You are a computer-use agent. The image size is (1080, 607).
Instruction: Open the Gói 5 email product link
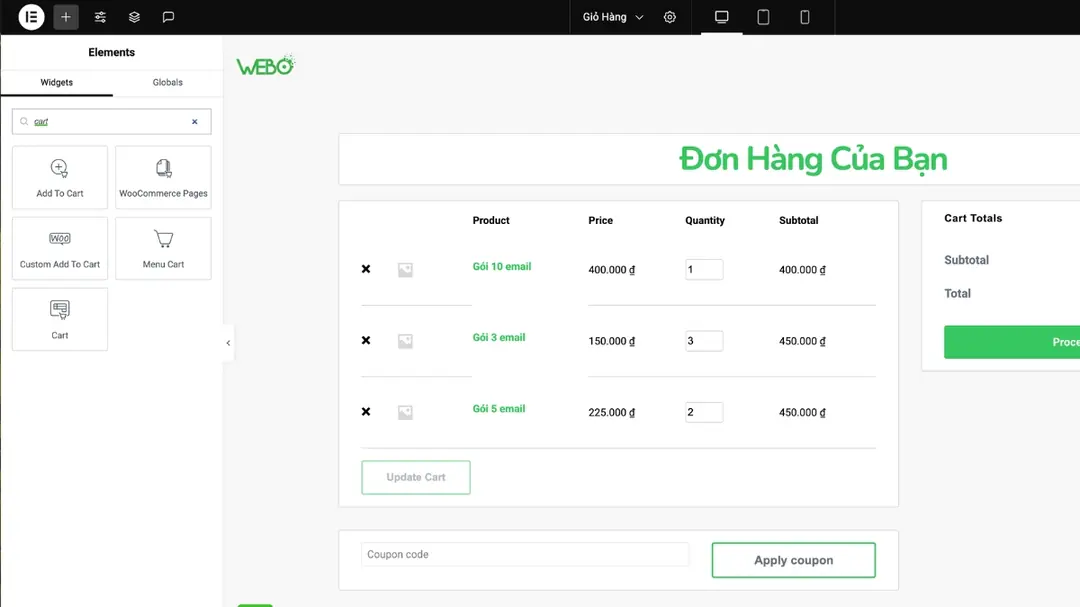click(499, 409)
